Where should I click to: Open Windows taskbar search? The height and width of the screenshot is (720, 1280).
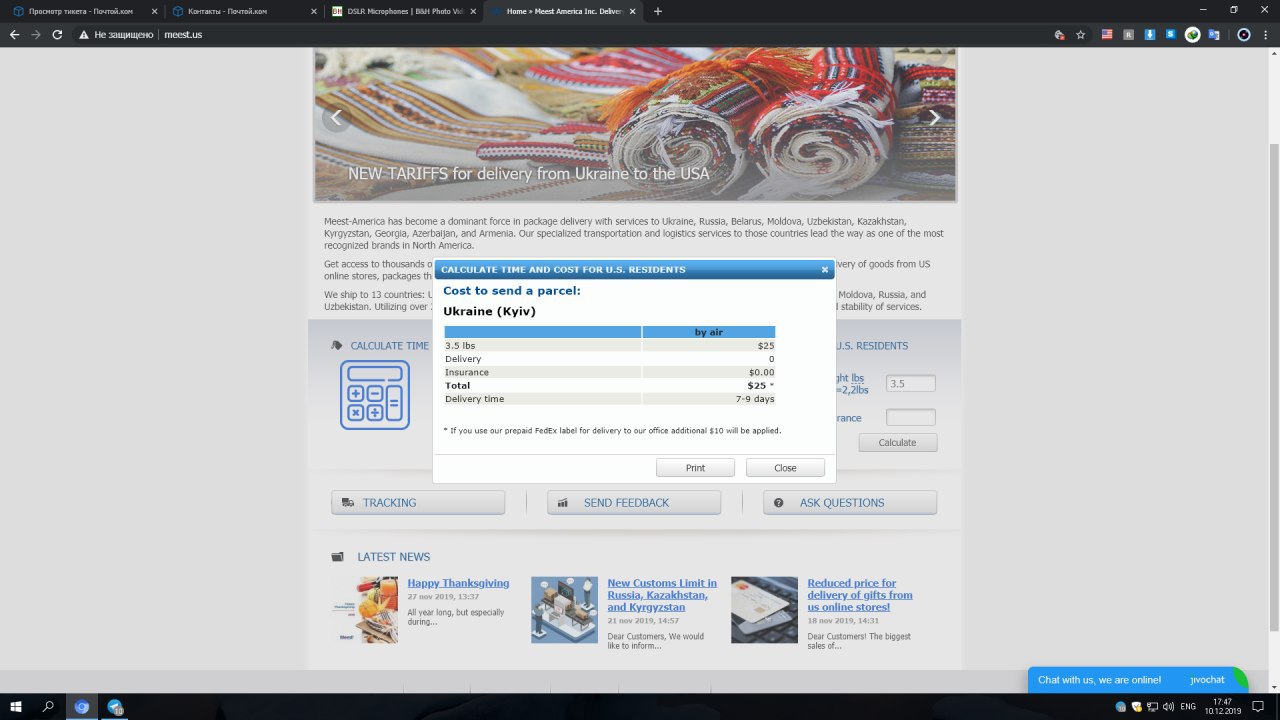tap(47, 706)
